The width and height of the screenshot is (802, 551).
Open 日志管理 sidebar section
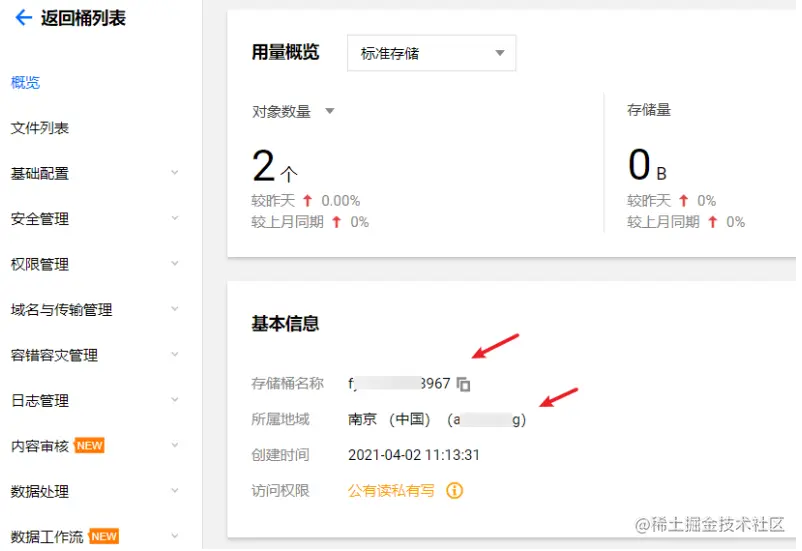pos(40,401)
